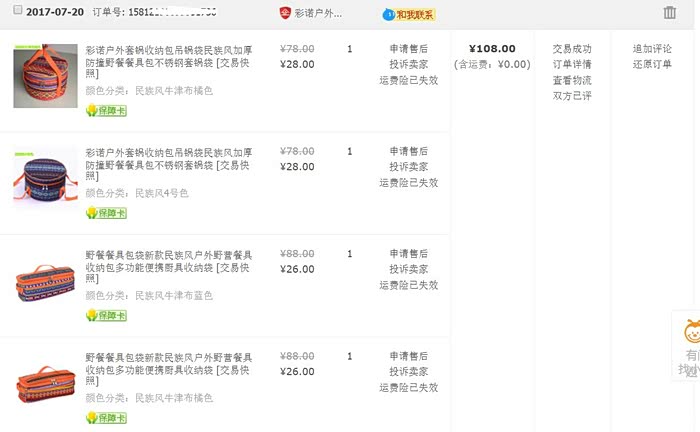Image resolution: width=700 pixels, height=432 pixels.
Task: Click 运费险已失效 for the first pot bag item
Action: [x=408, y=80]
